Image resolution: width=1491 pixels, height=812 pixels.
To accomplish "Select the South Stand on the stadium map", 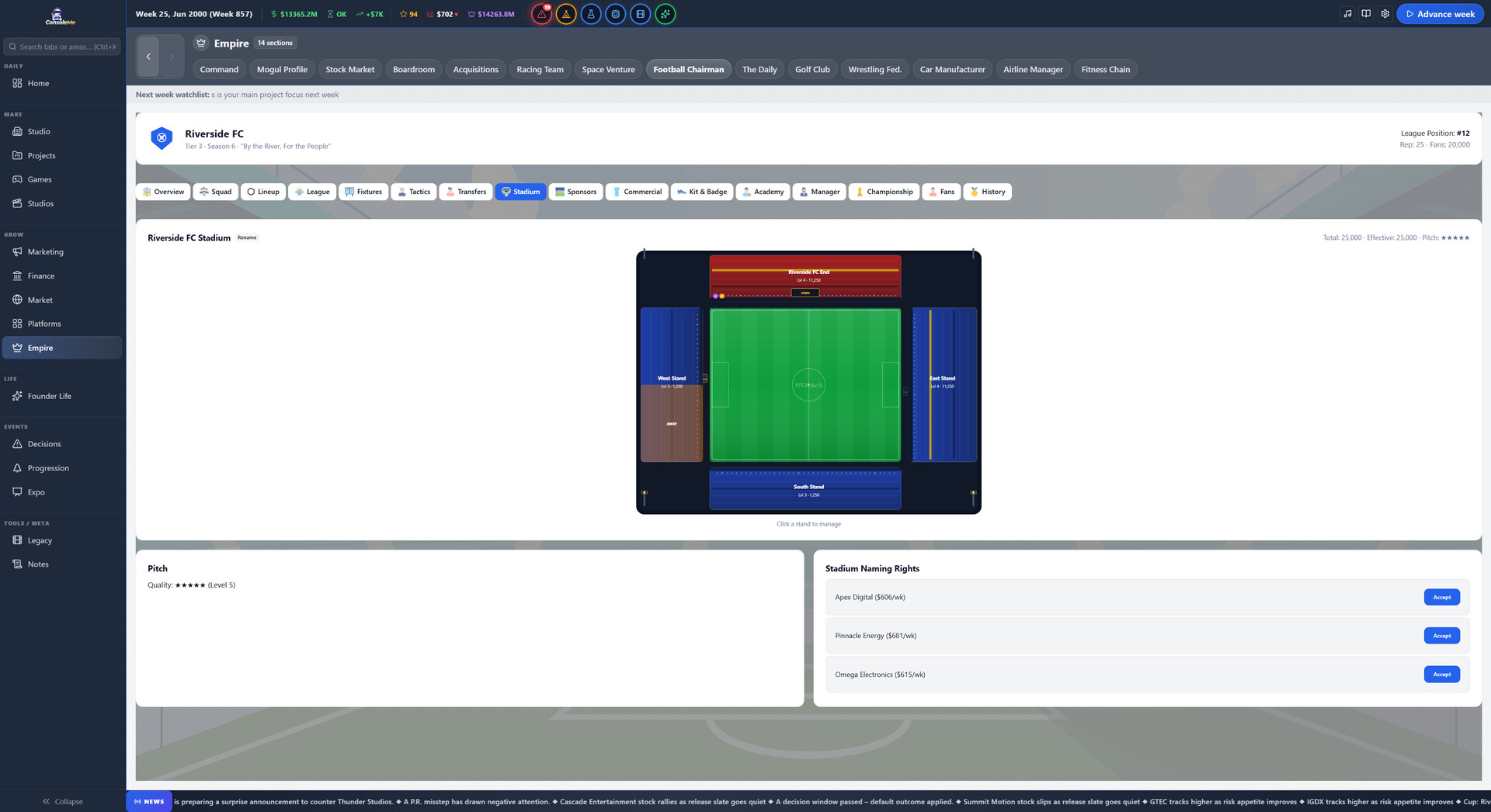I will 805,490.
